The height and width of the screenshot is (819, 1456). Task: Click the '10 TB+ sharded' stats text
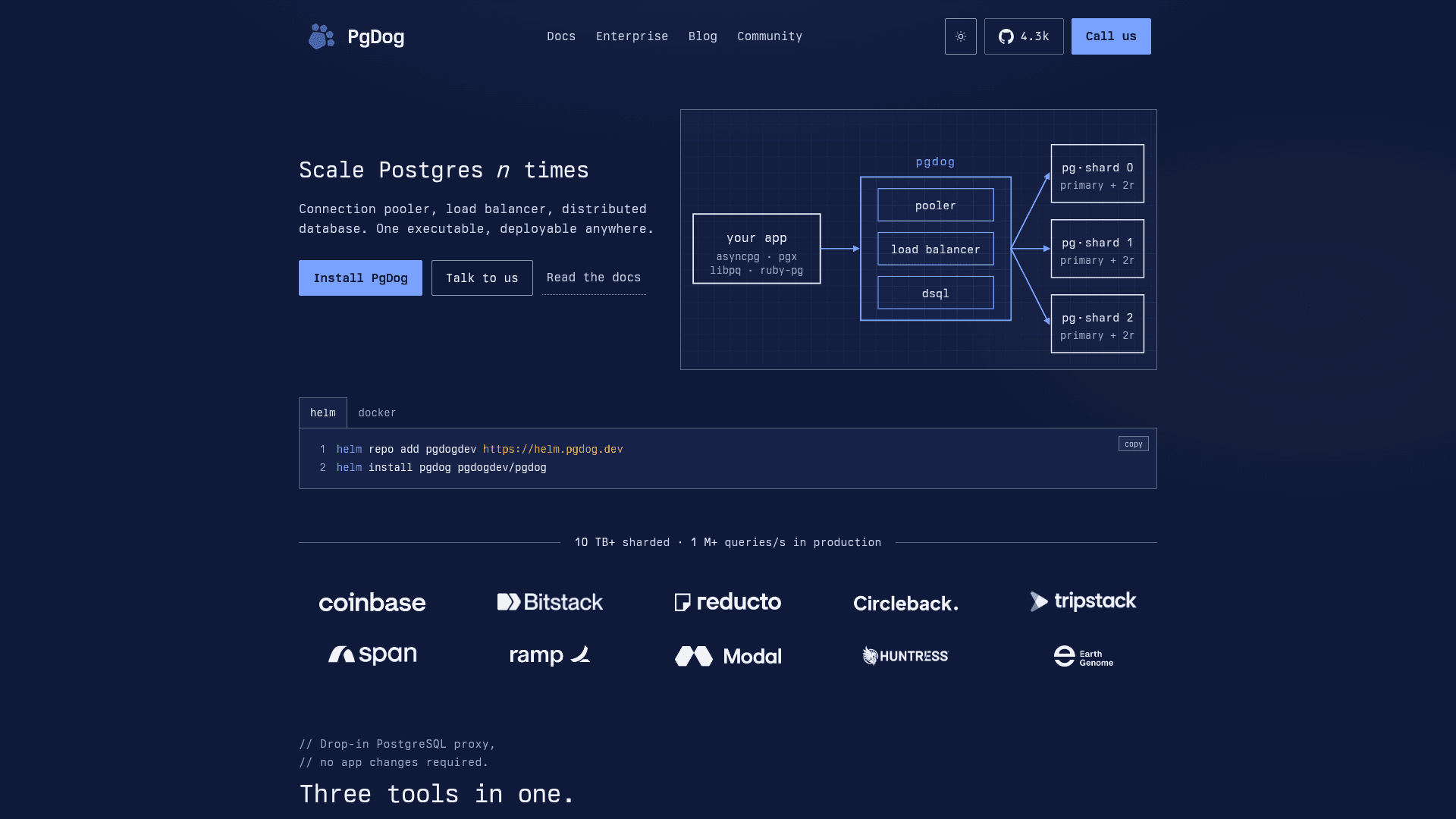pos(622,542)
